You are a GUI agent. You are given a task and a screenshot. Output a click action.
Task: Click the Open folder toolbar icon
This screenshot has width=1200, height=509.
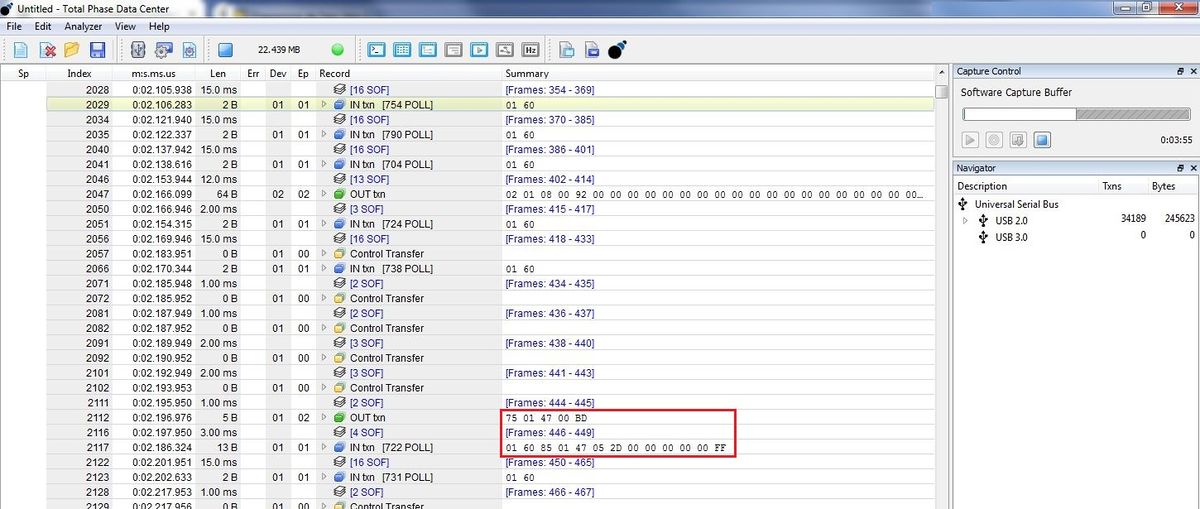click(72, 49)
